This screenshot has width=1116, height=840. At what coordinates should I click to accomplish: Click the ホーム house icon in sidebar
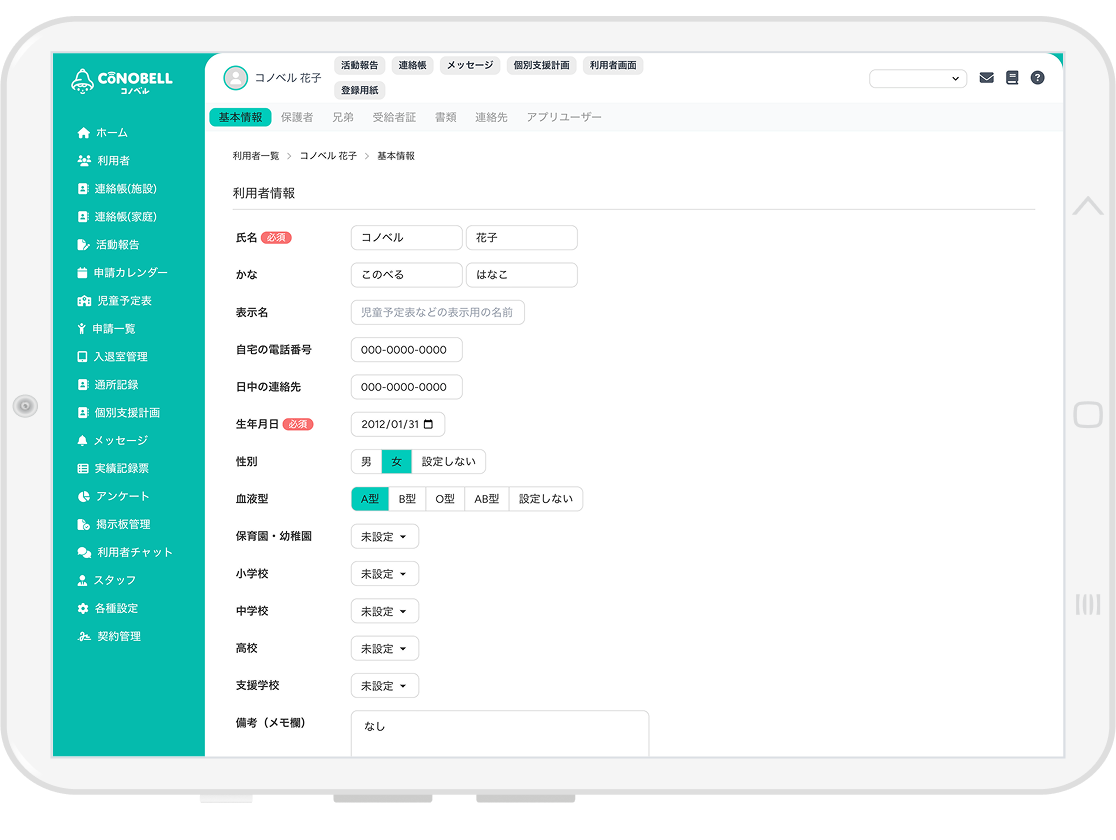[83, 133]
